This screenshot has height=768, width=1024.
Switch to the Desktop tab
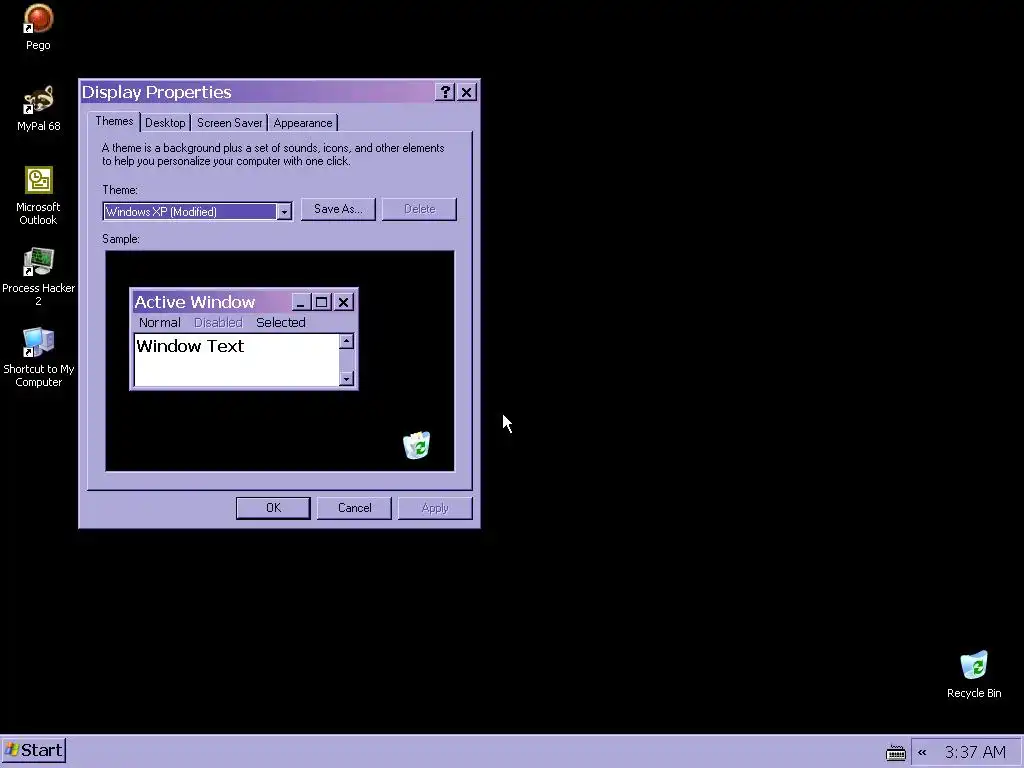(x=165, y=123)
